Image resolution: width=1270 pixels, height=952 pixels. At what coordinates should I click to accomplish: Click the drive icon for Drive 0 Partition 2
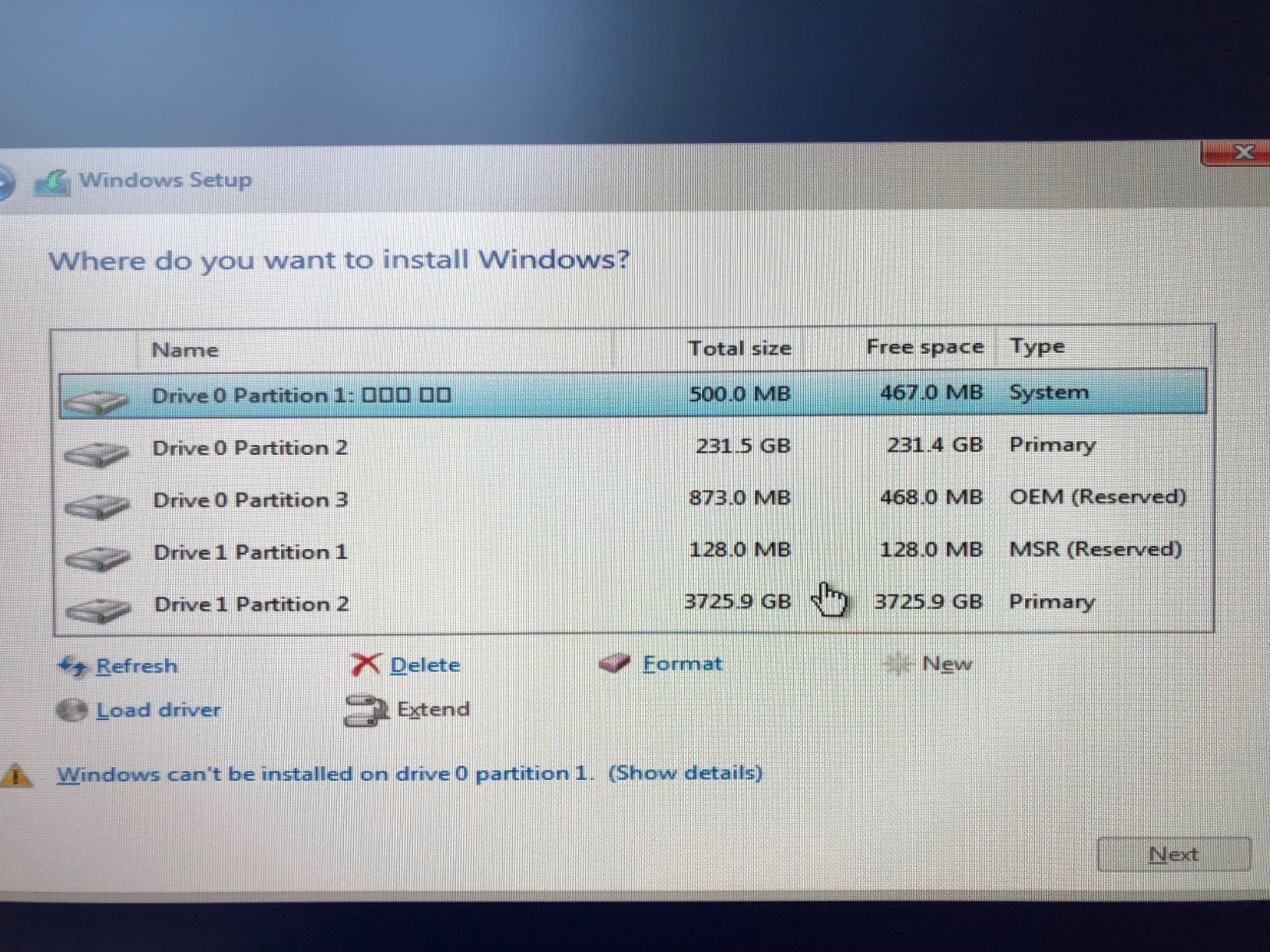96,453
